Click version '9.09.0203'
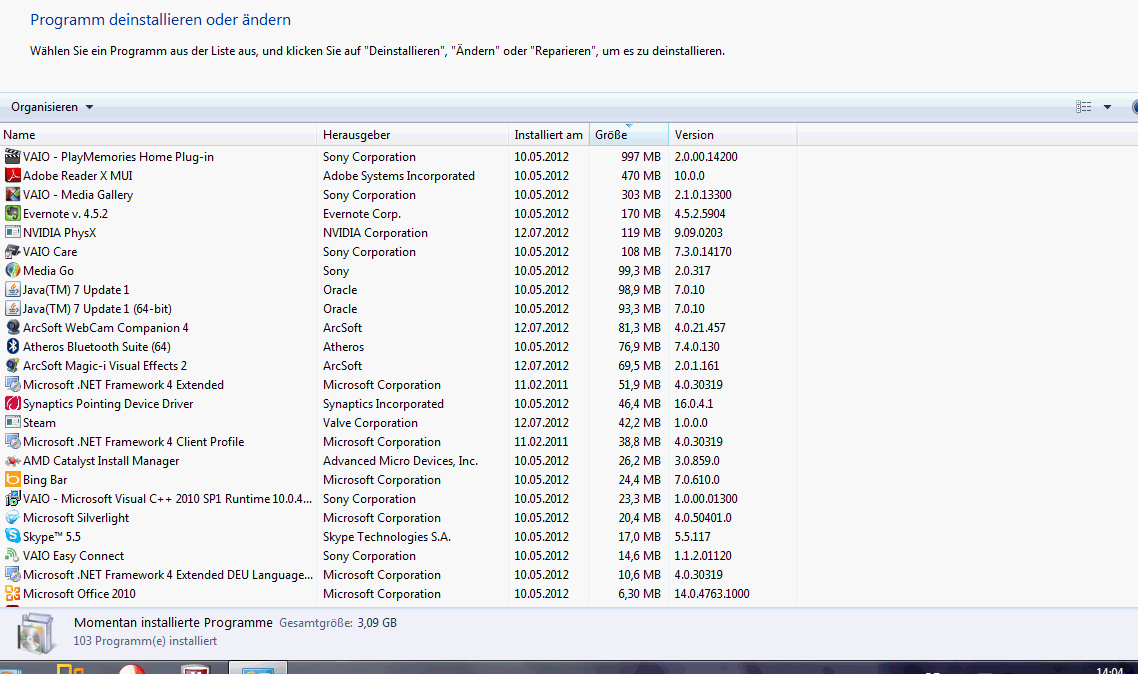Viewport: 1138px width, 674px height. [x=698, y=233]
